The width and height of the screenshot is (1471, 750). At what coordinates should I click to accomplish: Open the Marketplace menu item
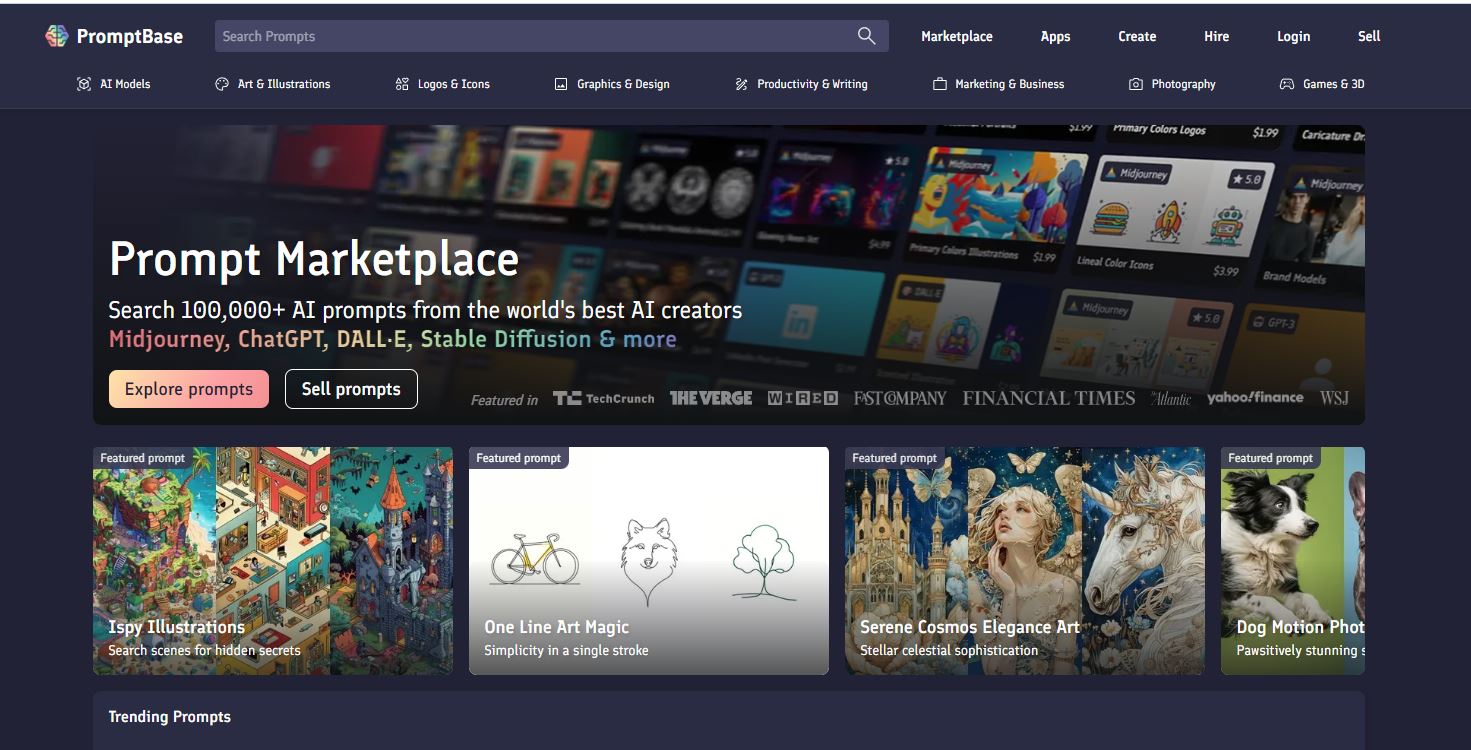[956, 36]
